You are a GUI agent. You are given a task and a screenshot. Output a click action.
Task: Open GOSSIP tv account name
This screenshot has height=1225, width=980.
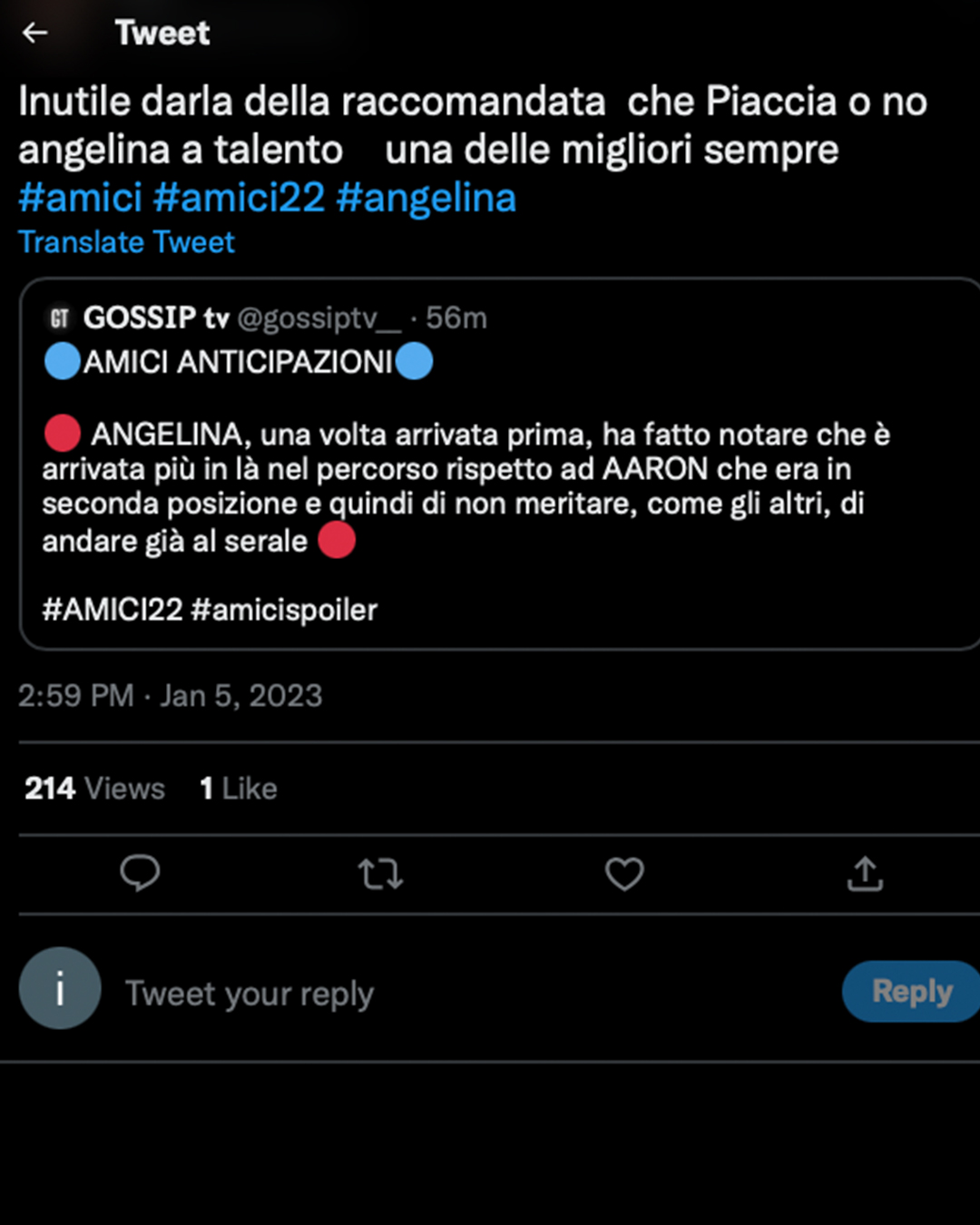tap(156, 318)
